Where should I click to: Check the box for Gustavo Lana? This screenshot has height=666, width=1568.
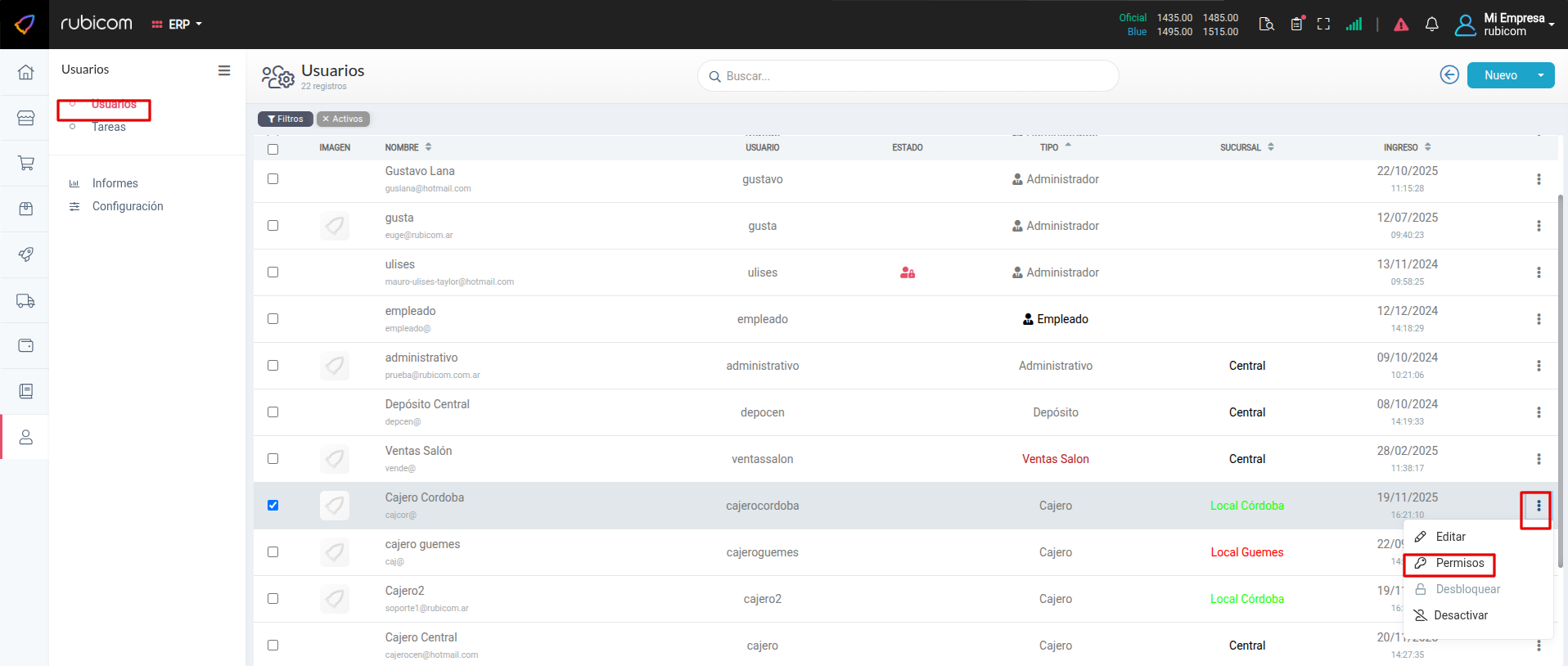pos(273,179)
